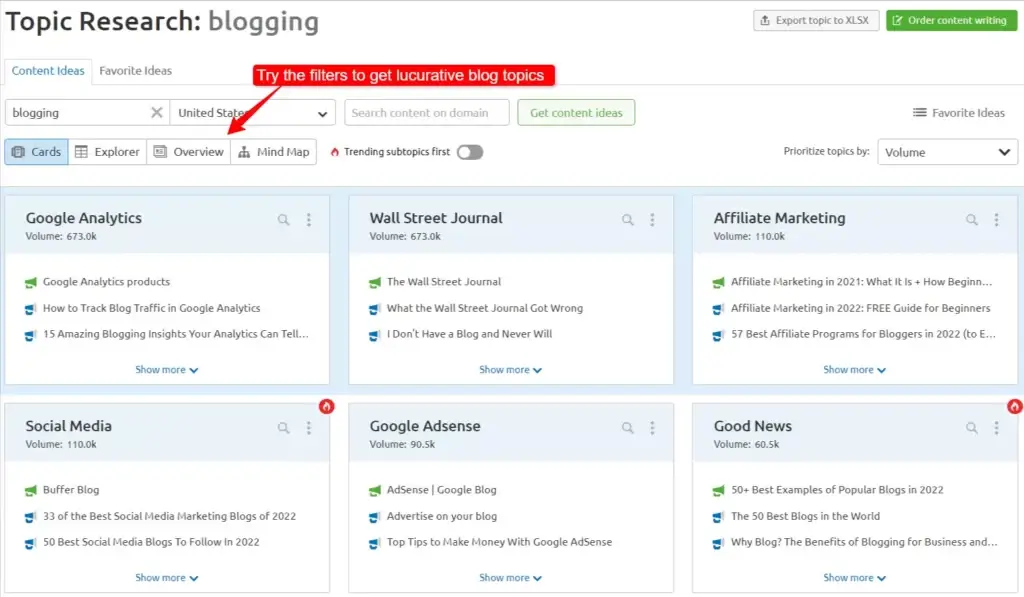Expand Show more on Affiliate Marketing card
Image resolution: width=1024 pixels, height=597 pixels.
tap(854, 370)
